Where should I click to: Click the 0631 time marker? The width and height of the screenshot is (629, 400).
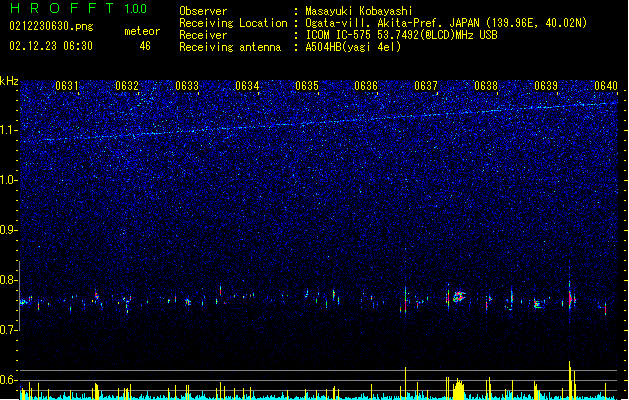[67, 86]
